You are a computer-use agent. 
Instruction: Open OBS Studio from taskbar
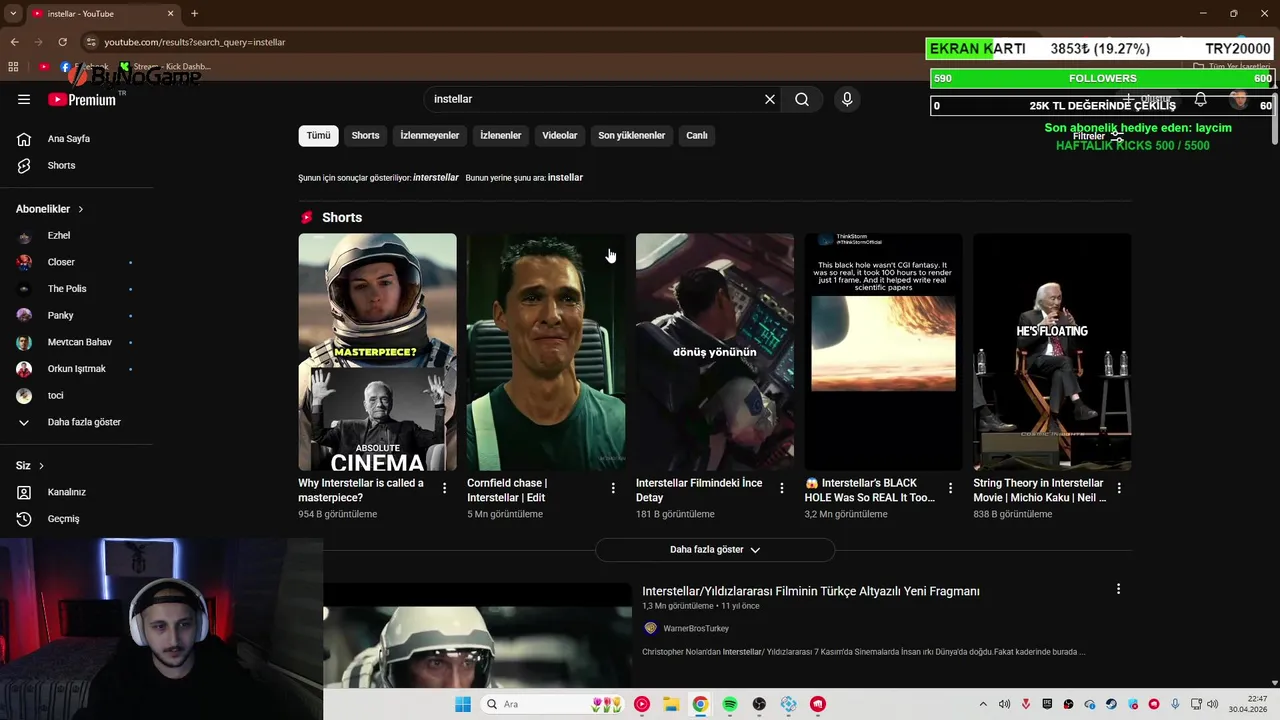click(759, 704)
